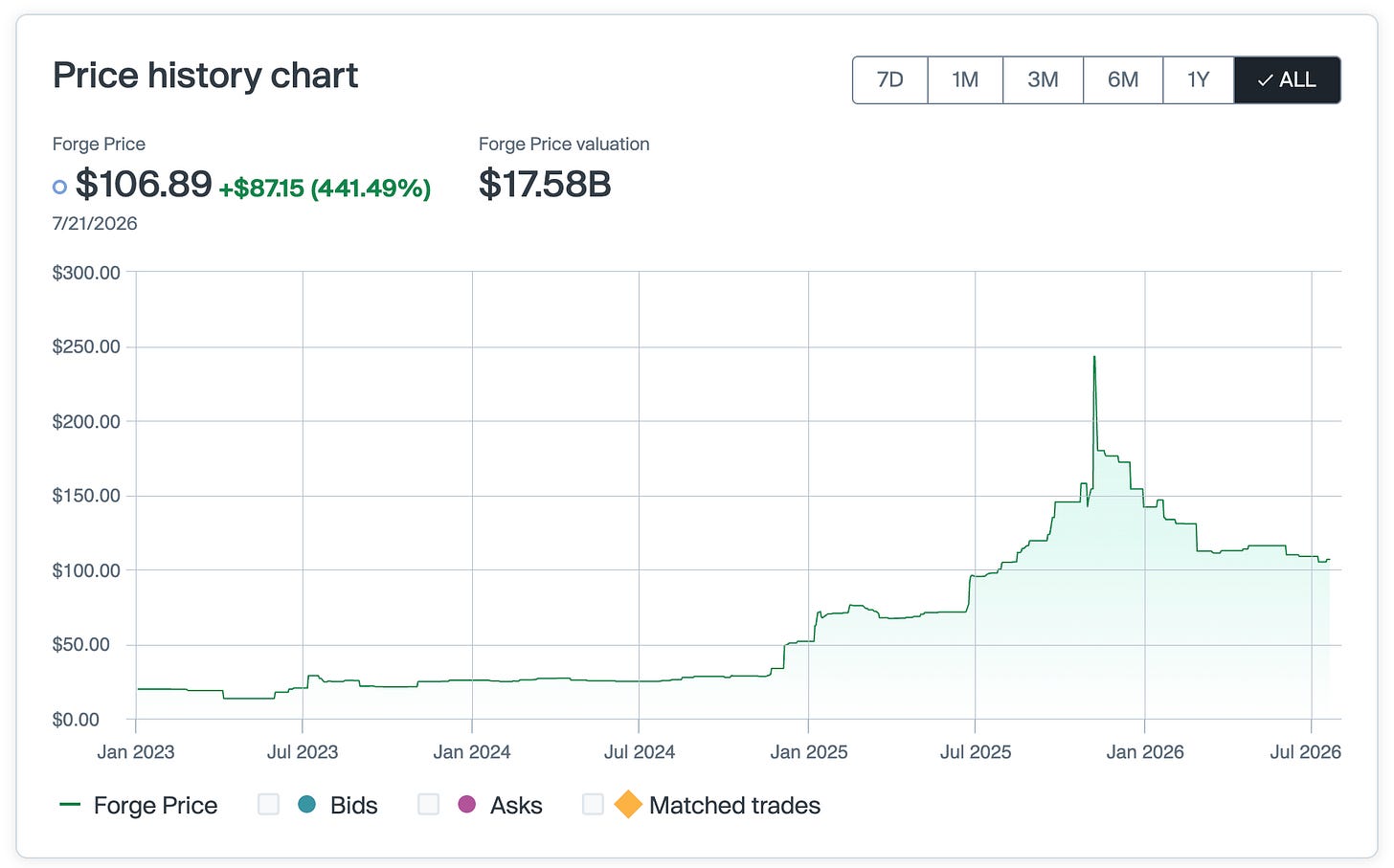Tick the Asks checkbox

[x=429, y=805]
